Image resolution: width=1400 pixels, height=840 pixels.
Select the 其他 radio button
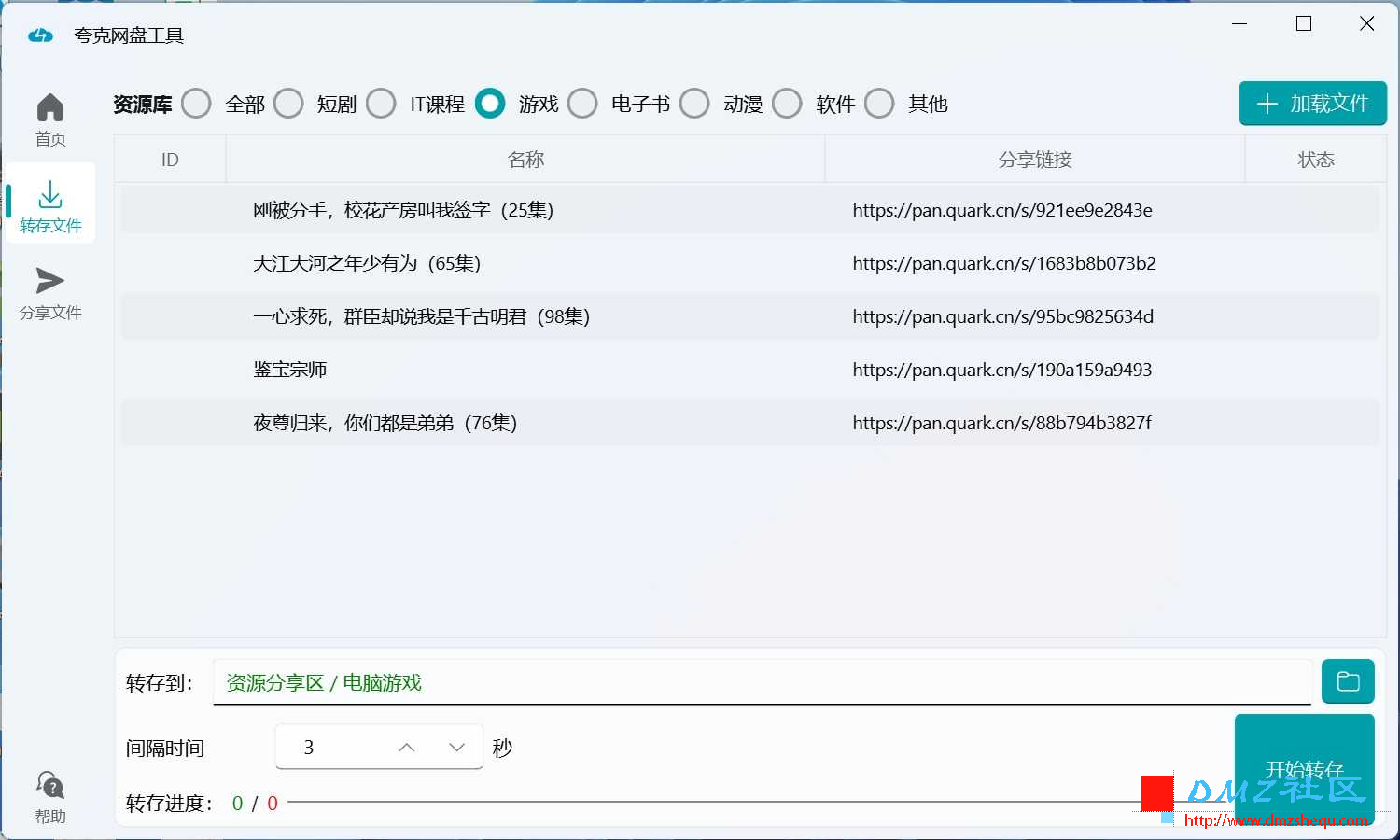879,104
